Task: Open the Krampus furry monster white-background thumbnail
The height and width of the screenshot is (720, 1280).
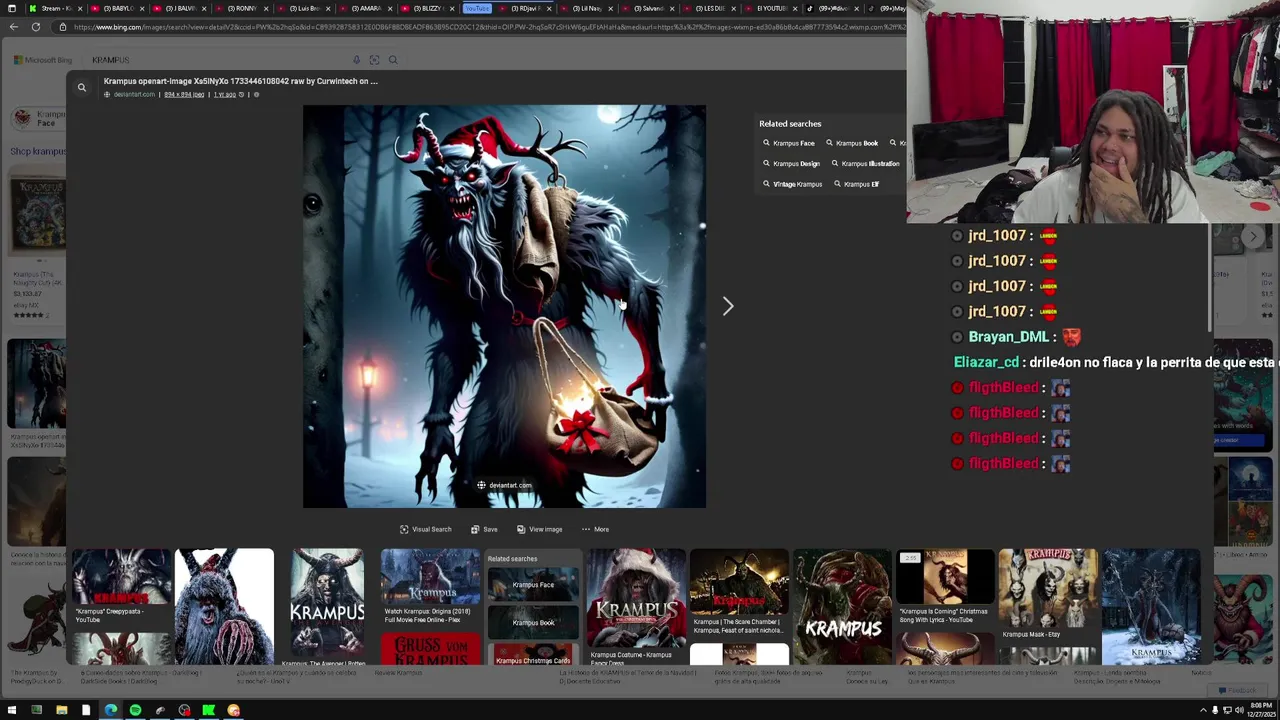Action: (224, 606)
